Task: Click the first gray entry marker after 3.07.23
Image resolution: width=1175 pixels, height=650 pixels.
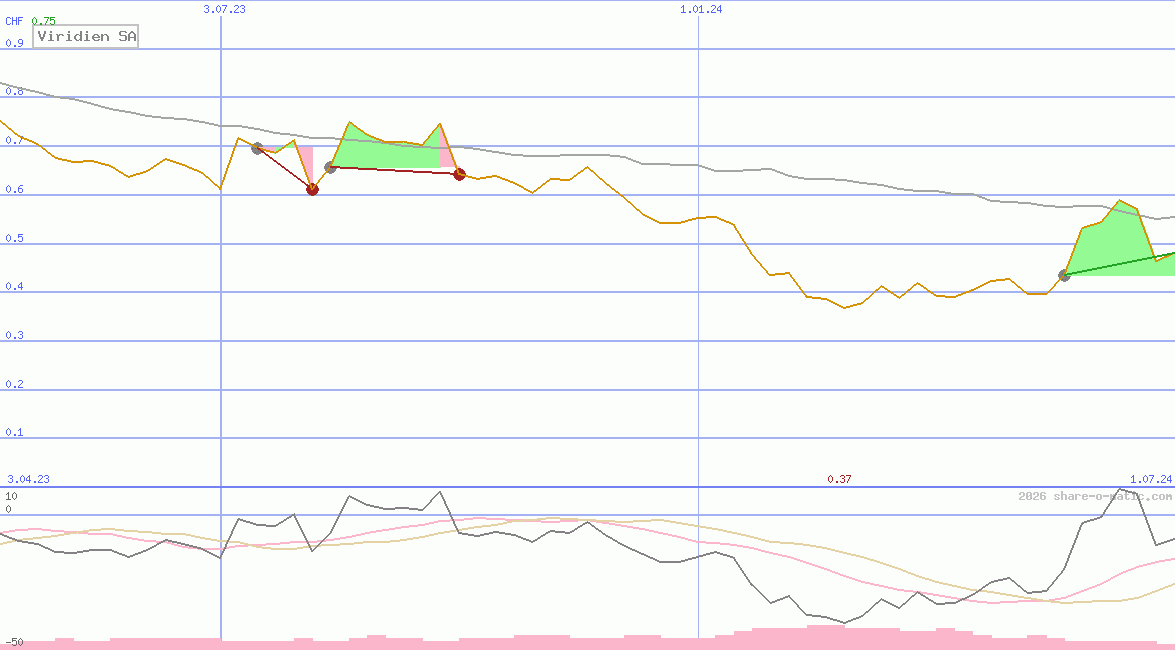Action: [x=257, y=148]
